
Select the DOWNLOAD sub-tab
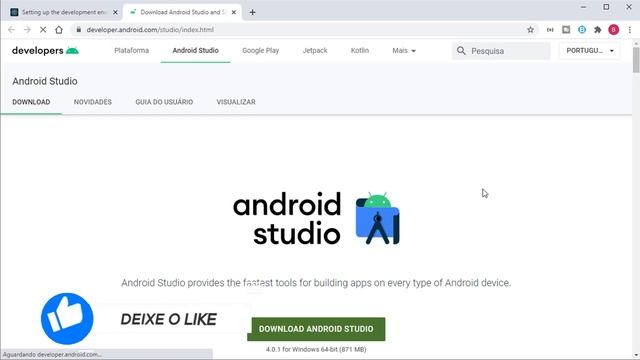click(31, 102)
